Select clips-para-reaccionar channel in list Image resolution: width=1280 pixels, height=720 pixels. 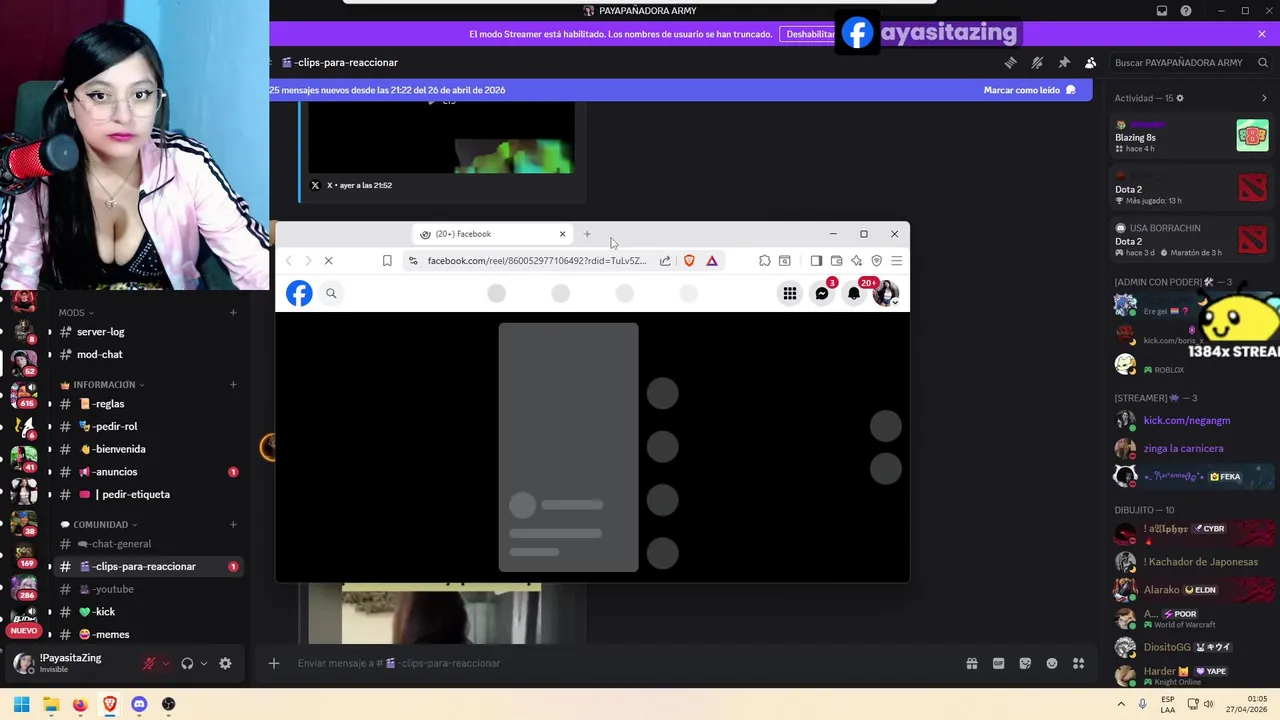[x=148, y=567]
